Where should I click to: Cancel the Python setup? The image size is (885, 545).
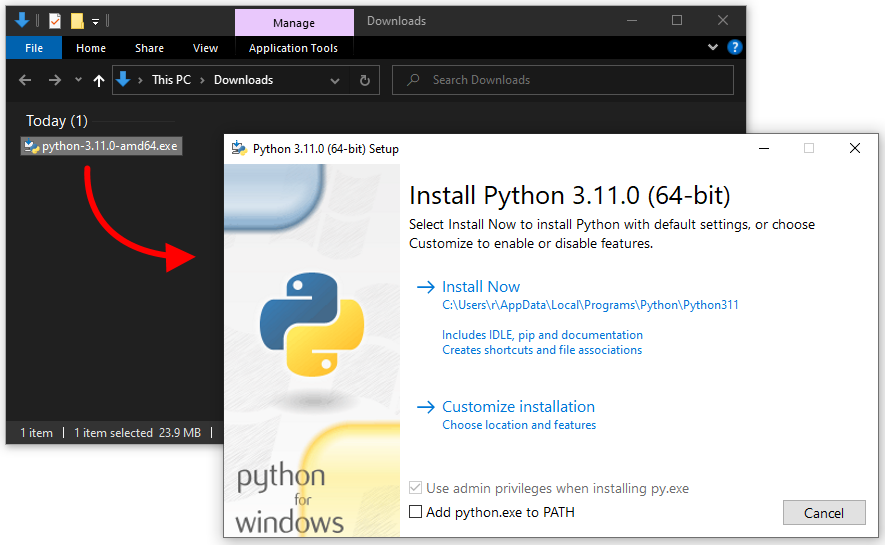pos(824,513)
